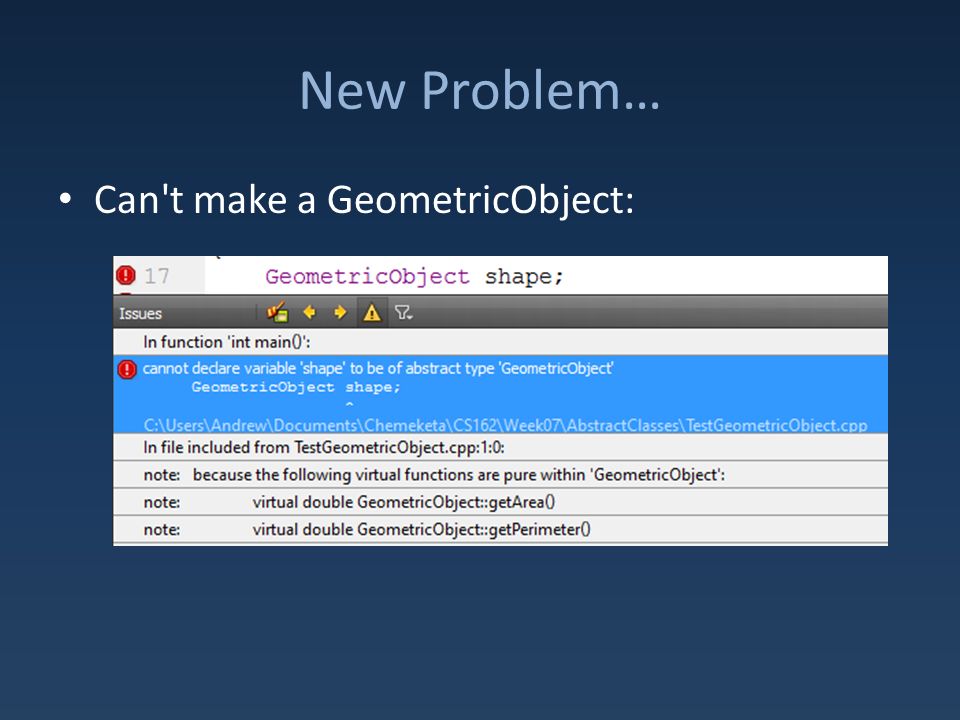Screen dimensions: 960x720
Task: Select note 'because the following virtual functions are pure'
Action: (500, 475)
